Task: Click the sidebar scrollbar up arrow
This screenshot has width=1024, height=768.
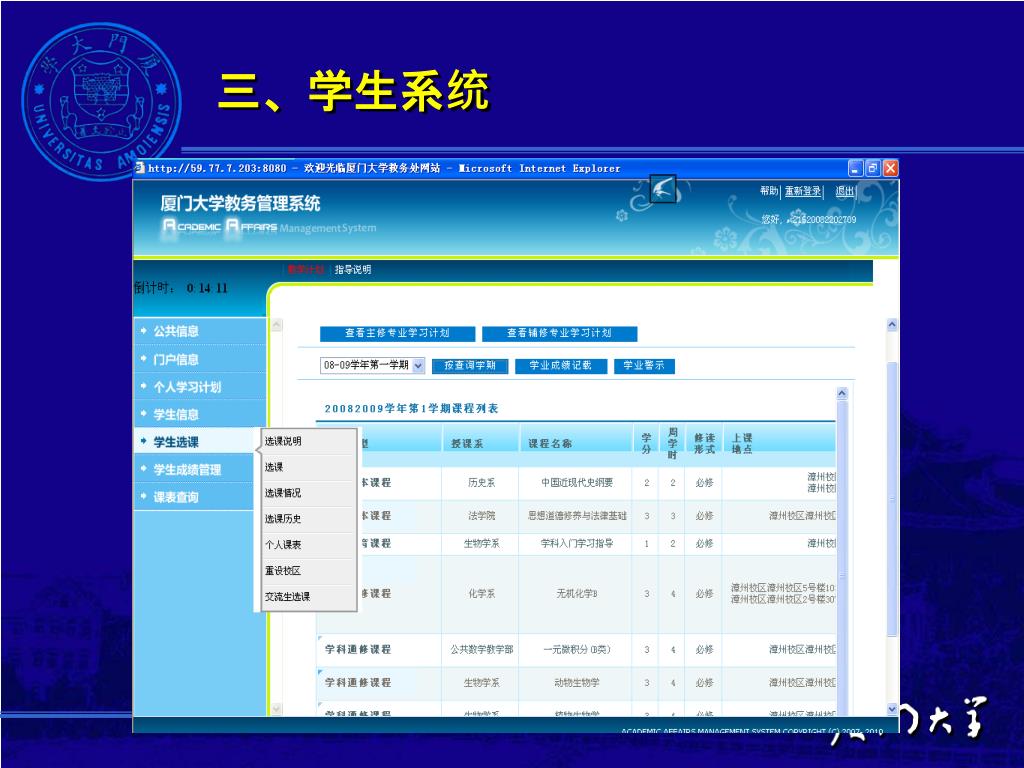Action: pos(276,325)
